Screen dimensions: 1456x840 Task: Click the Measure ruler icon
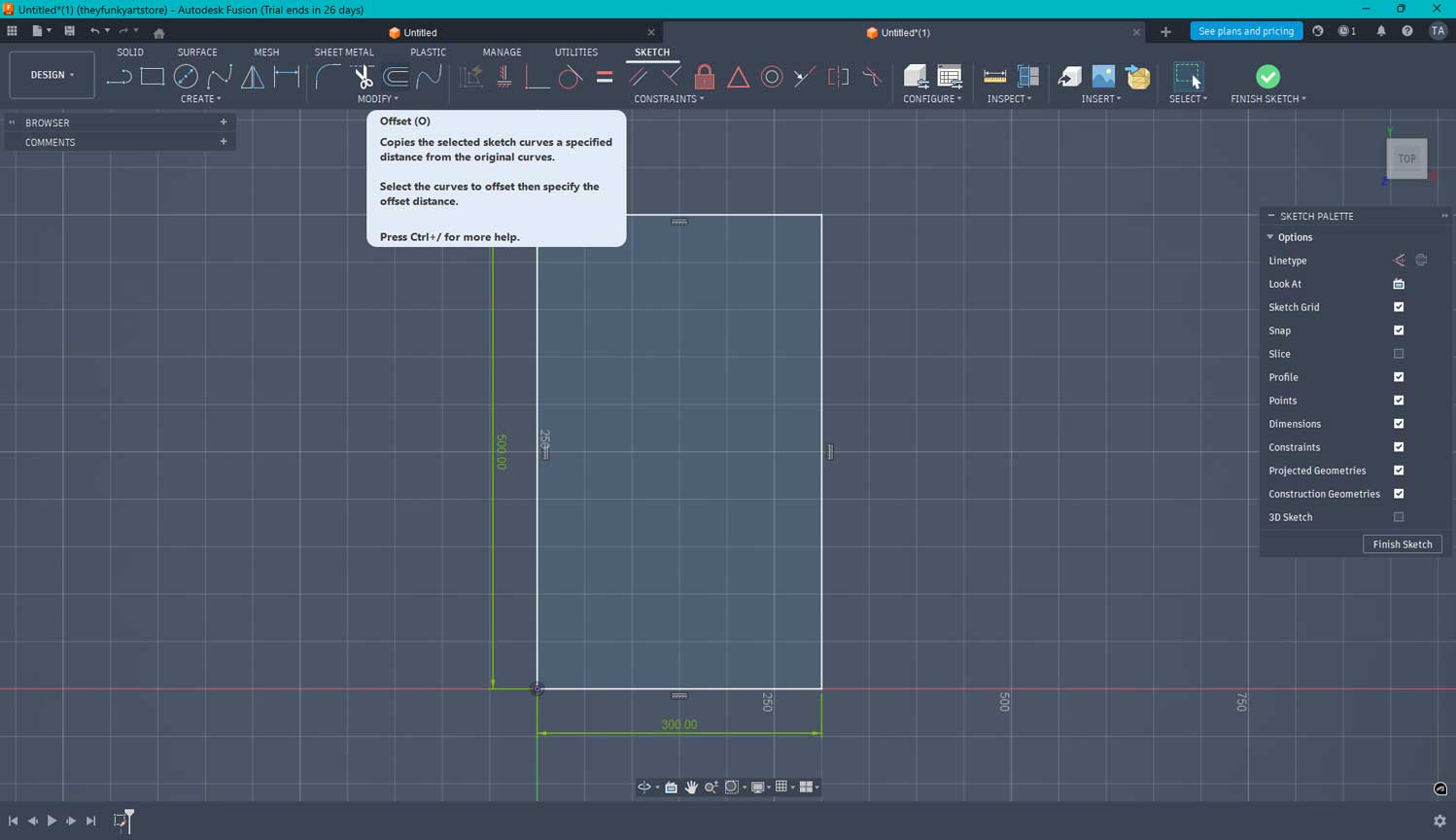tap(994, 77)
